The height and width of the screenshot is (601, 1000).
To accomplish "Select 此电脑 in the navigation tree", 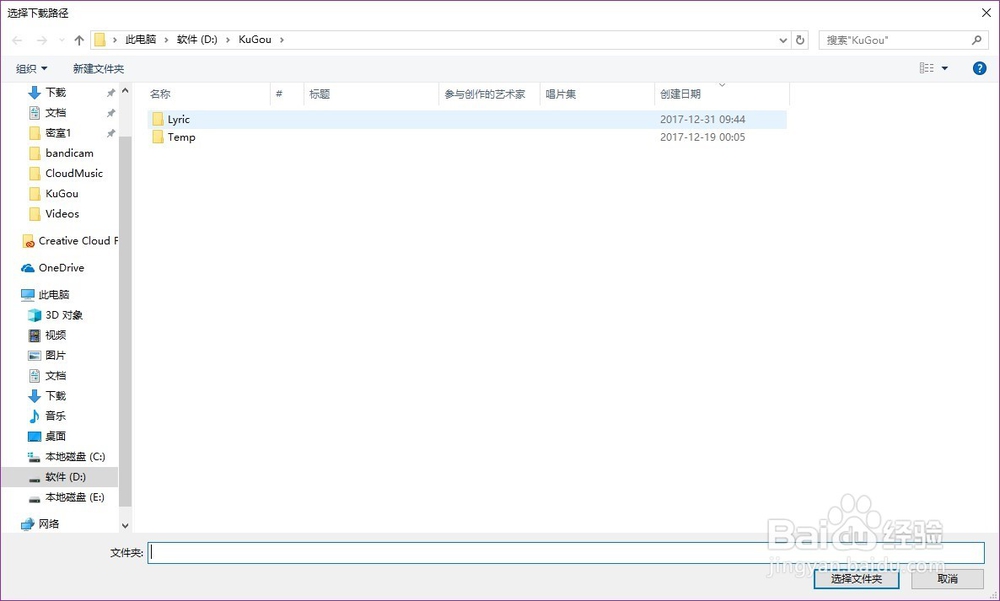I will 54,295.
